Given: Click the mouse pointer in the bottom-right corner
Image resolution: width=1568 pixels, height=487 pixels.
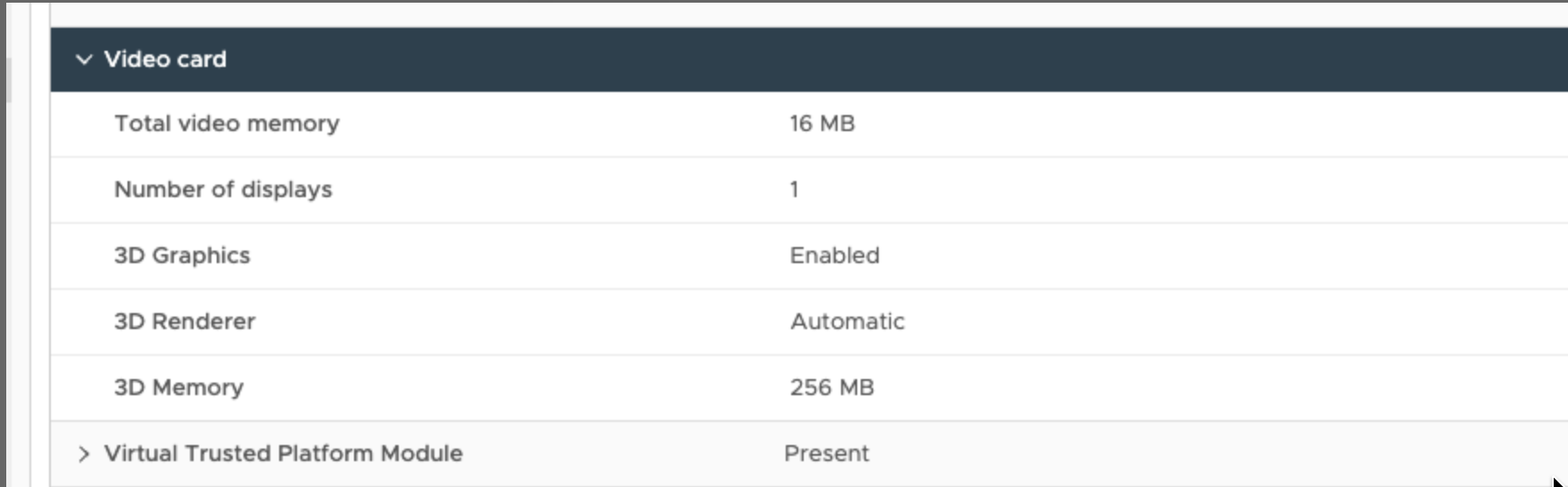Looking at the screenshot, I should pos(1557,483).
